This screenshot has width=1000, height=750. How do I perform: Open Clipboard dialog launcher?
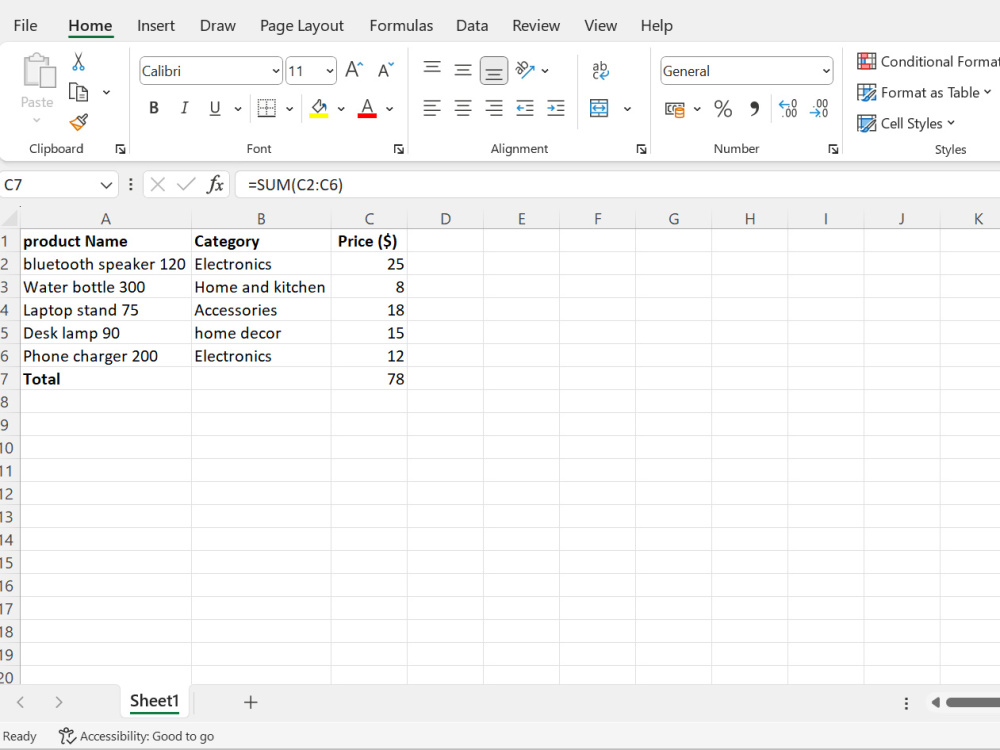coord(120,149)
